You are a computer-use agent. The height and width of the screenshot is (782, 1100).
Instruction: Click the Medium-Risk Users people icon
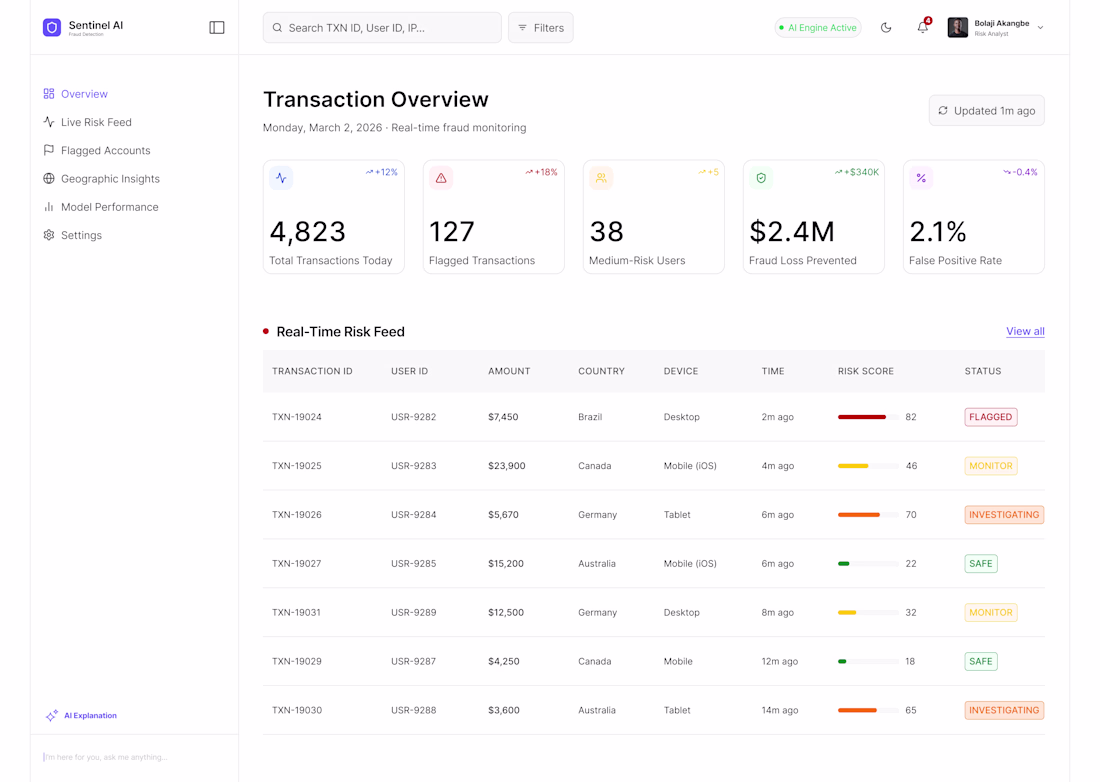pyautogui.click(x=601, y=178)
